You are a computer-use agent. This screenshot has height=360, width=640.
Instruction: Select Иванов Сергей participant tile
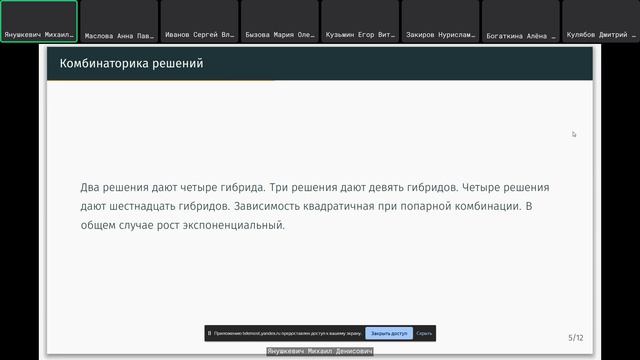pos(200,21)
